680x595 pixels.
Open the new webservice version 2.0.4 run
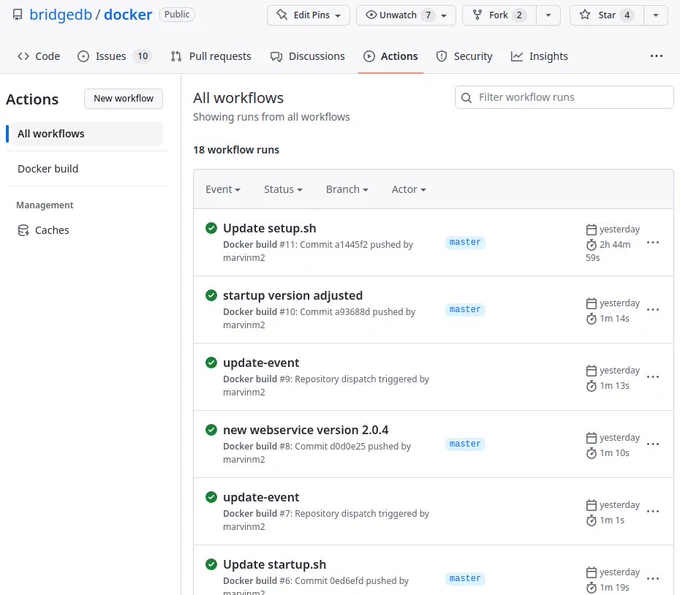click(x=306, y=430)
